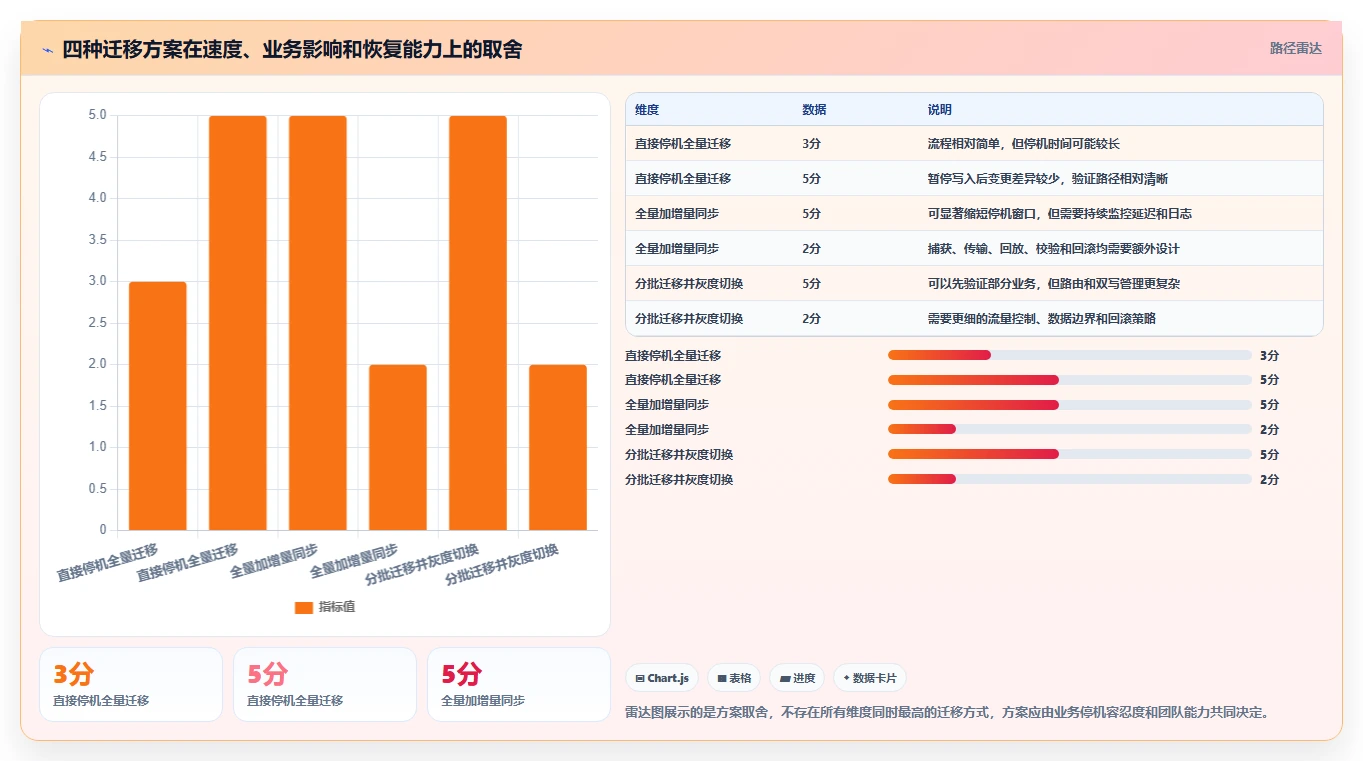1363x761 pixels.
Task: Click the 直接停机全量迁移 bar reaching 5.0
Action: [x=238, y=323]
